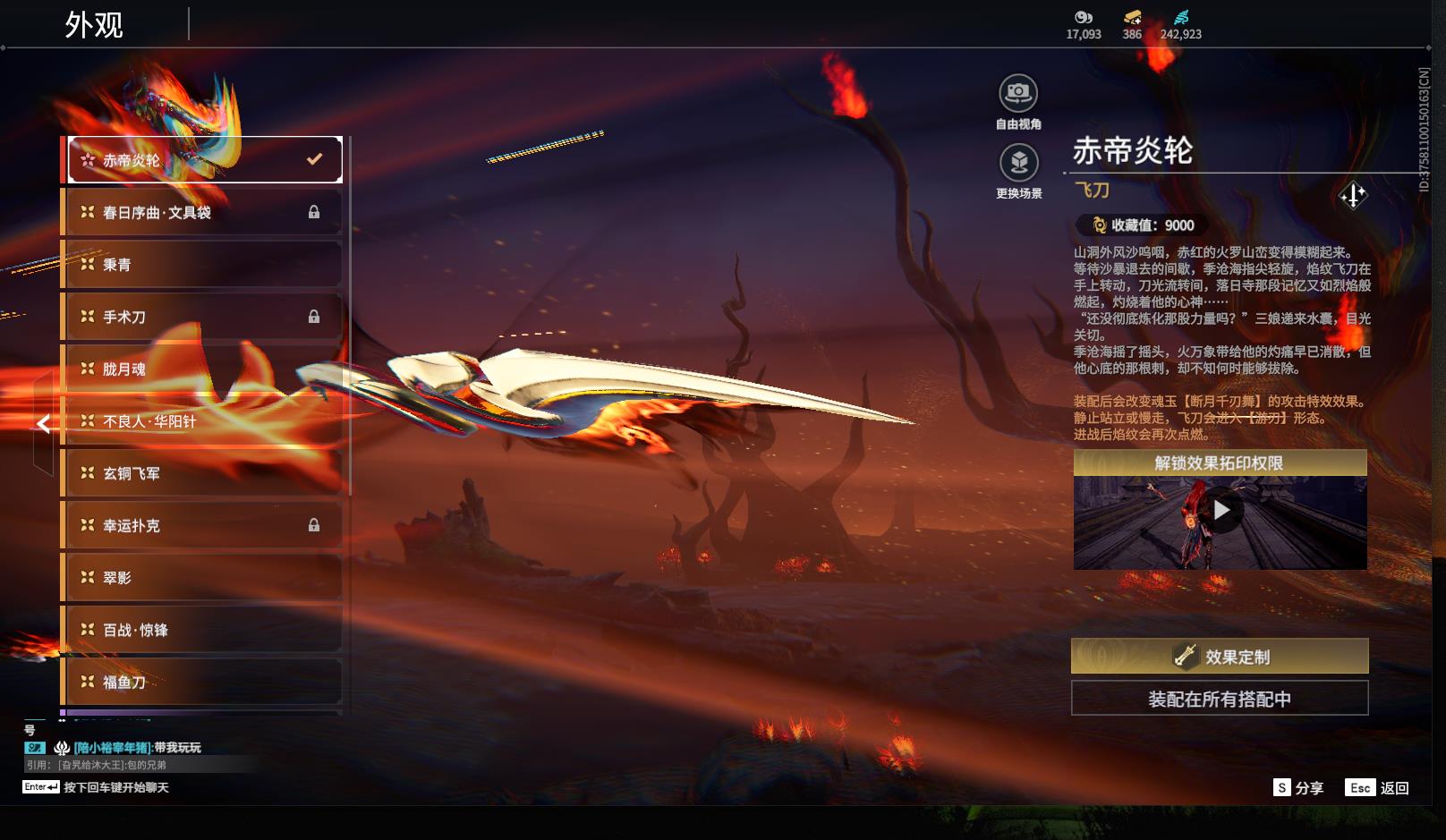The height and width of the screenshot is (840, 1446).
Task: Click the brush icon inside 效果定制 button
Action: point(1185,656)
